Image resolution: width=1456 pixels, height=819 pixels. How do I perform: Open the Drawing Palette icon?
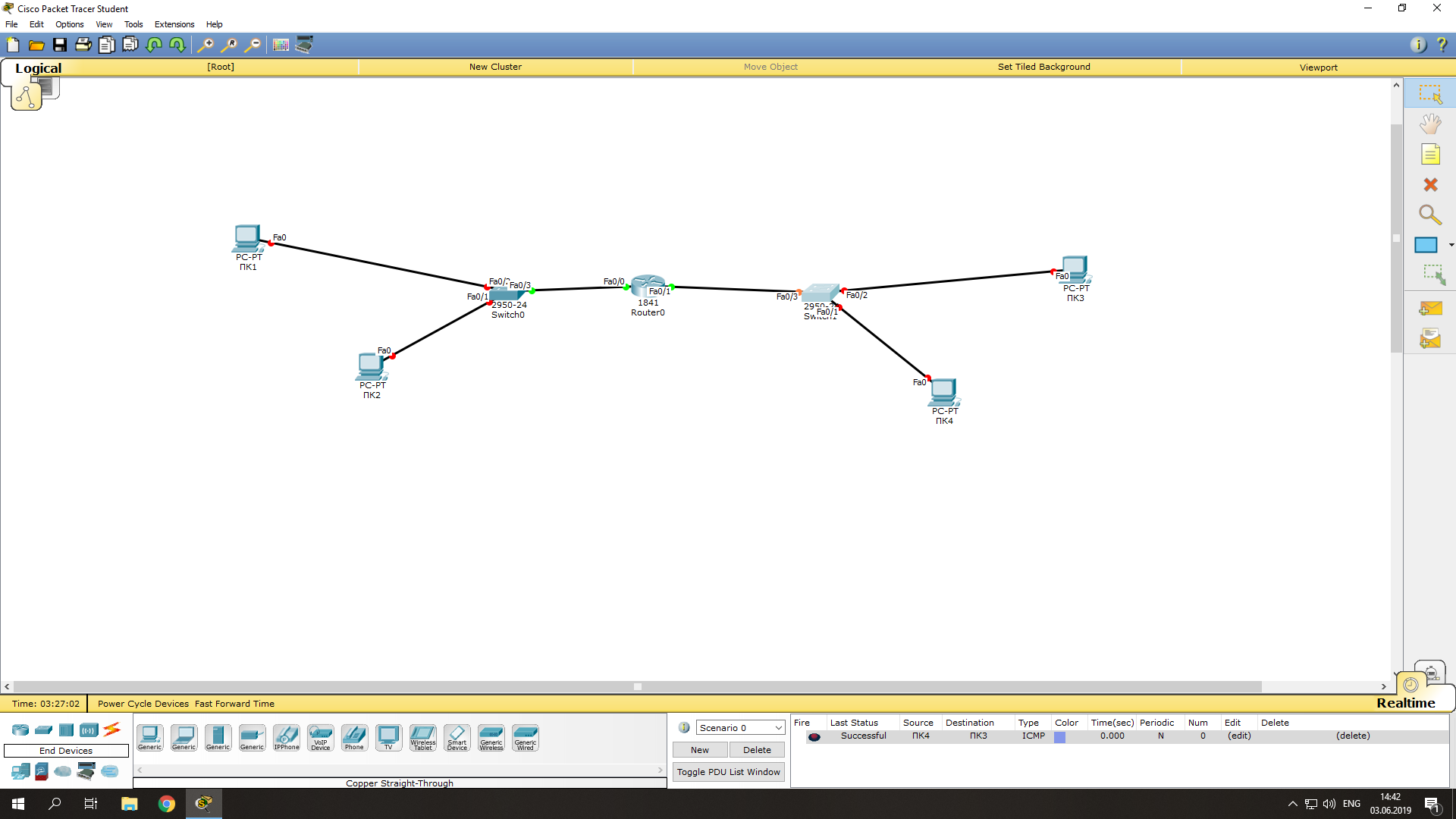point(281,45)
